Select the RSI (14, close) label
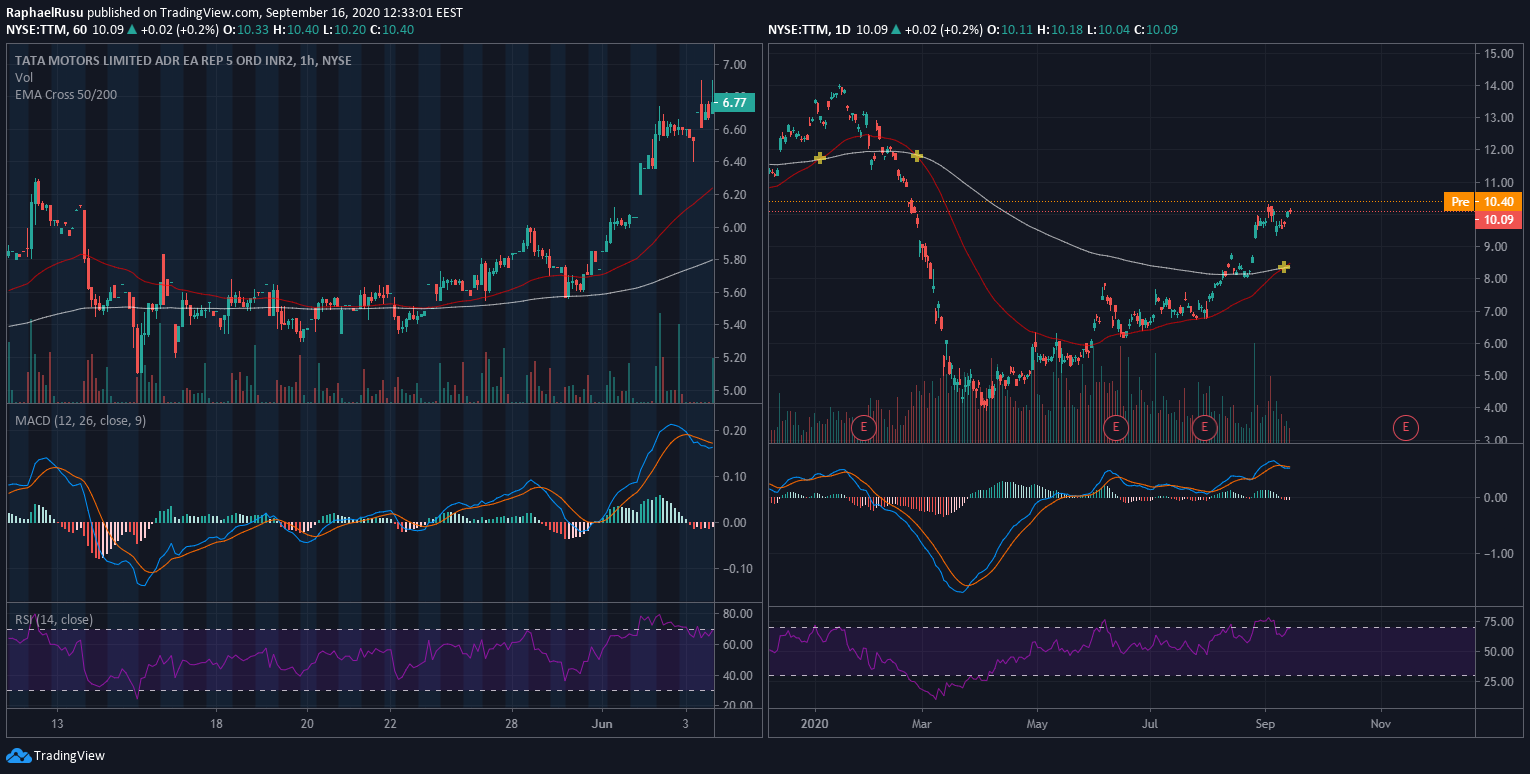The height and width of the screenshot is (774, 1530). [x=54, y=620]
